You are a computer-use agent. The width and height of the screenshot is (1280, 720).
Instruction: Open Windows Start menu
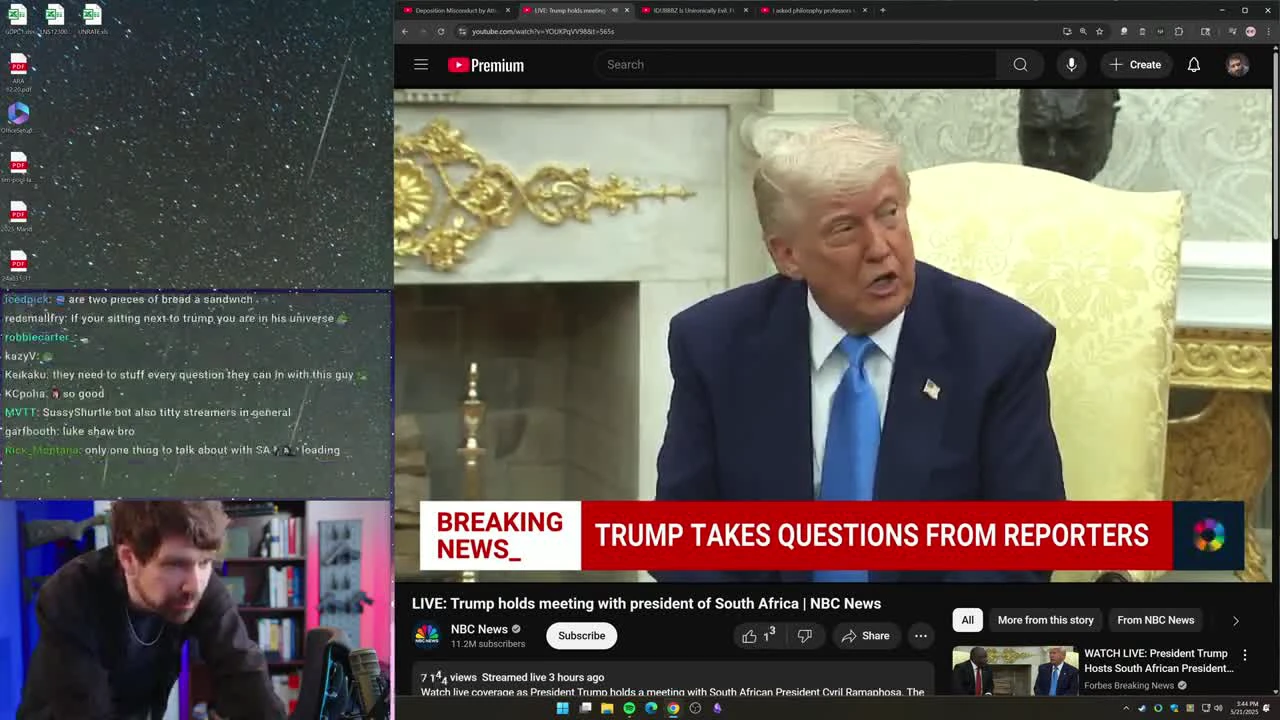562,708
